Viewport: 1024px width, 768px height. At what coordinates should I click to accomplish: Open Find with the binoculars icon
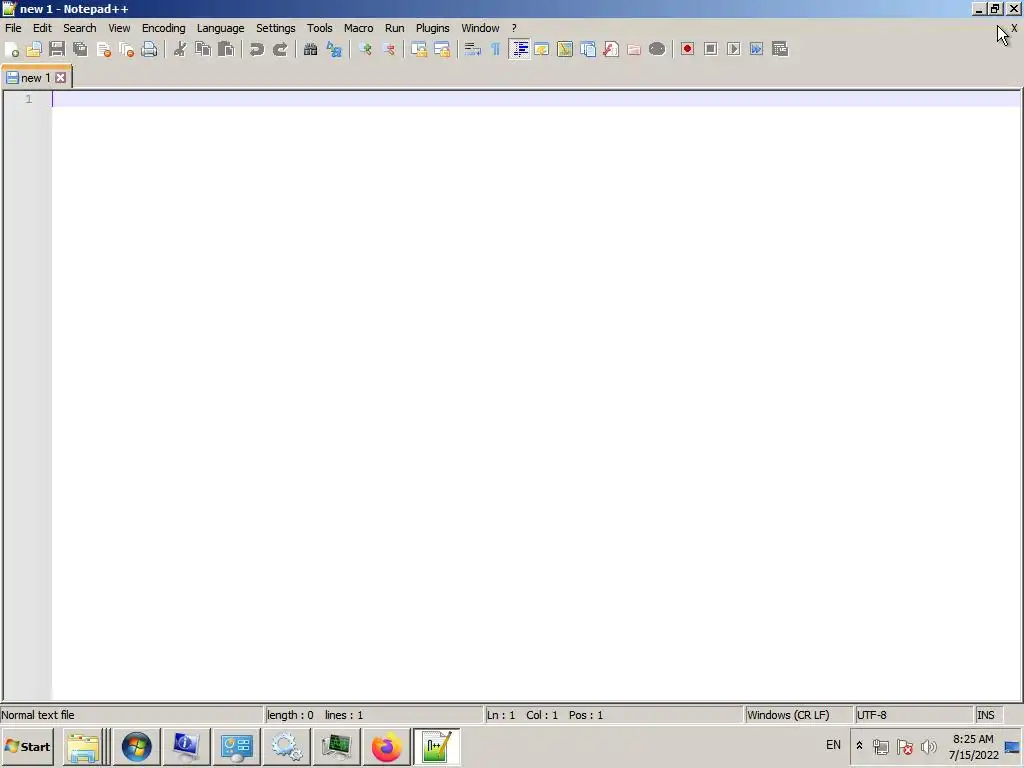pos(310,50)
